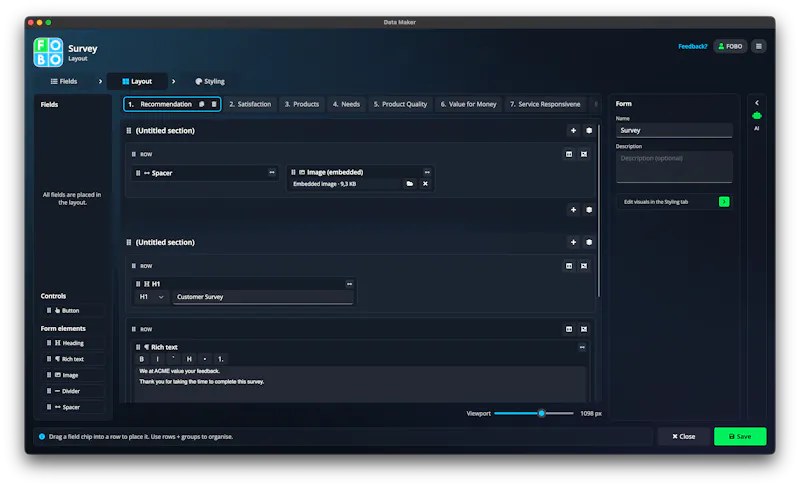Click chevron between Fields and Layout
The image size is (800, 487).
coord(100,81)
